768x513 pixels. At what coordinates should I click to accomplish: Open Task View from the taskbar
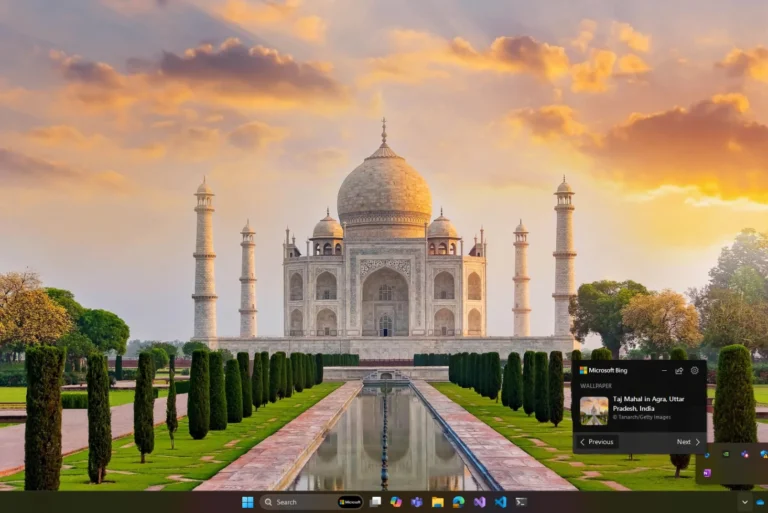(375, 502)
